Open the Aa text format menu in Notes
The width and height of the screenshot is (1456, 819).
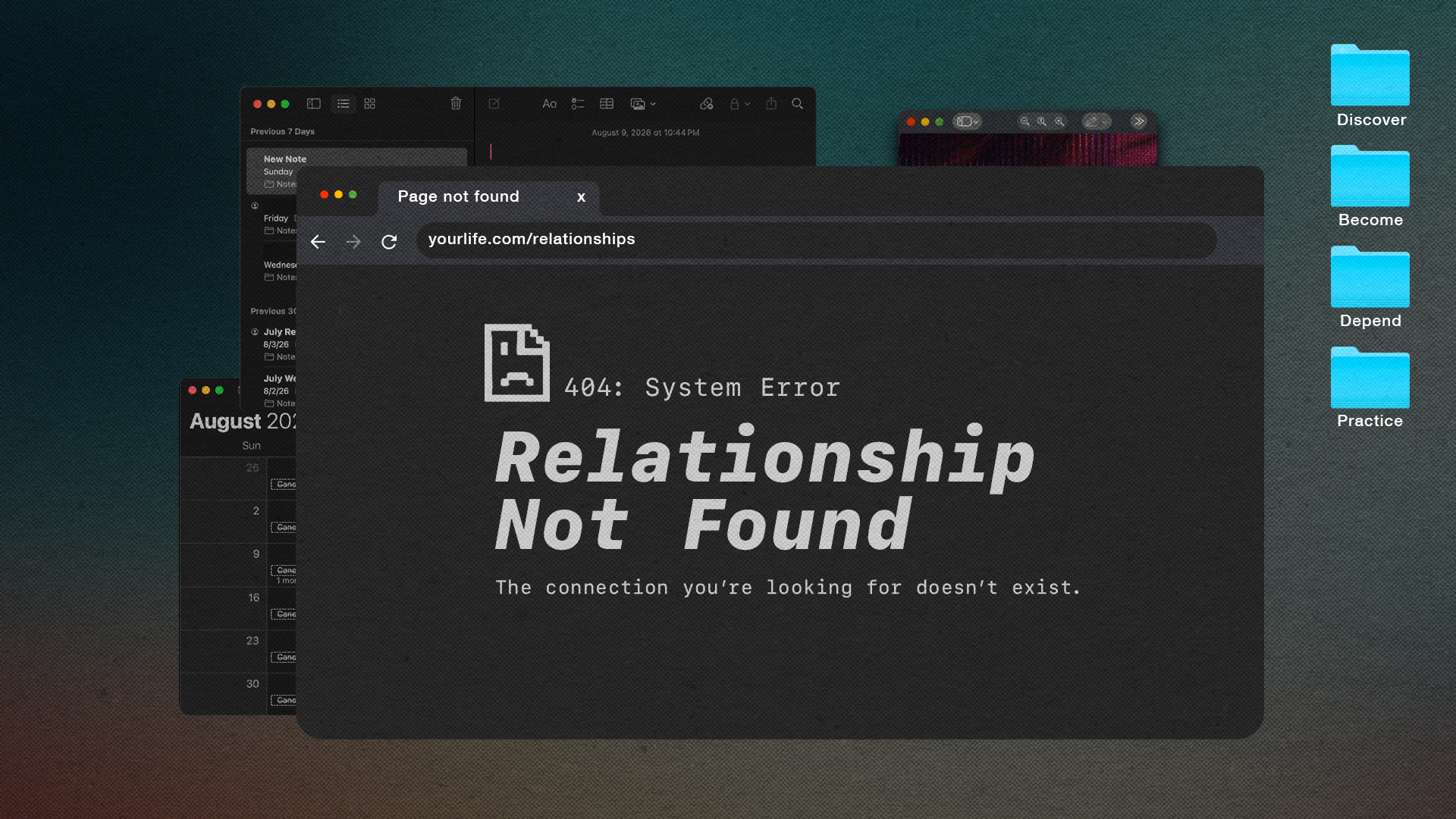tap(550, 104)
